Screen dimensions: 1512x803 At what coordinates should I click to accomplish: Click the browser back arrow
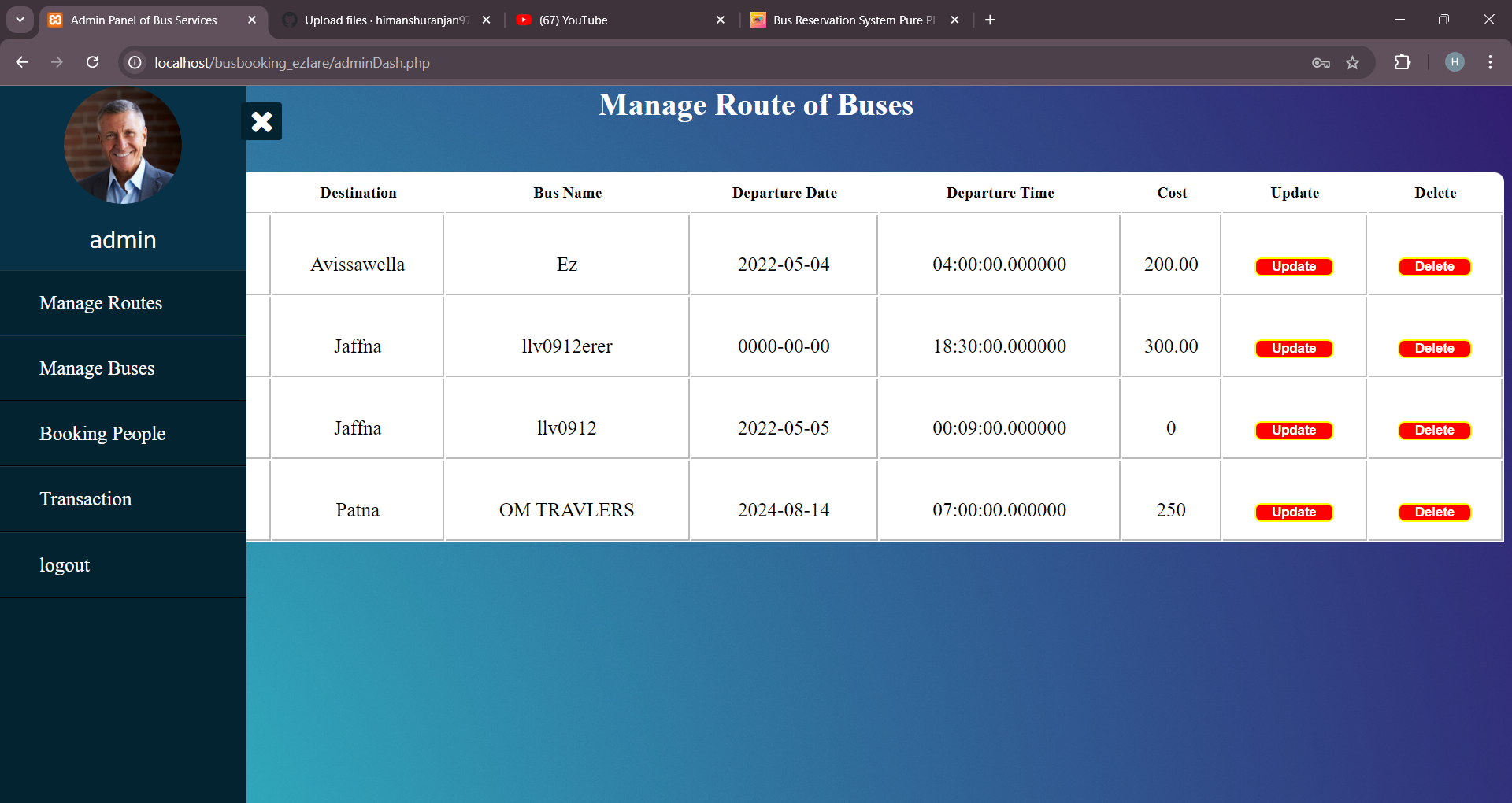tap(22, 62)
